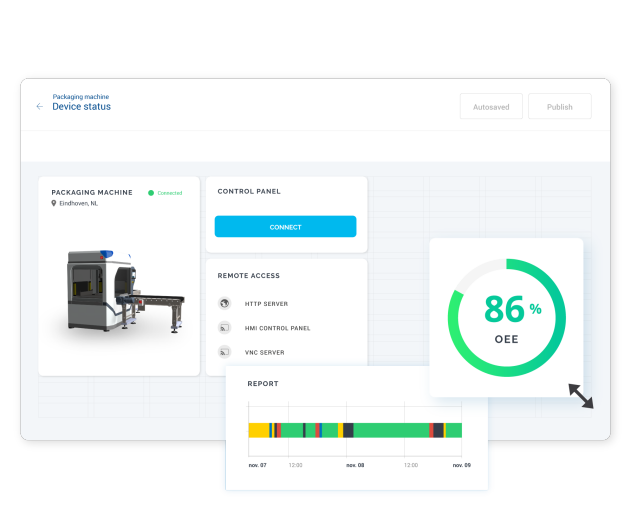Viewport: 624px width, 530px height.
Task: Click the HMI Control Panel cast icon
Action: tap(225, 328)
